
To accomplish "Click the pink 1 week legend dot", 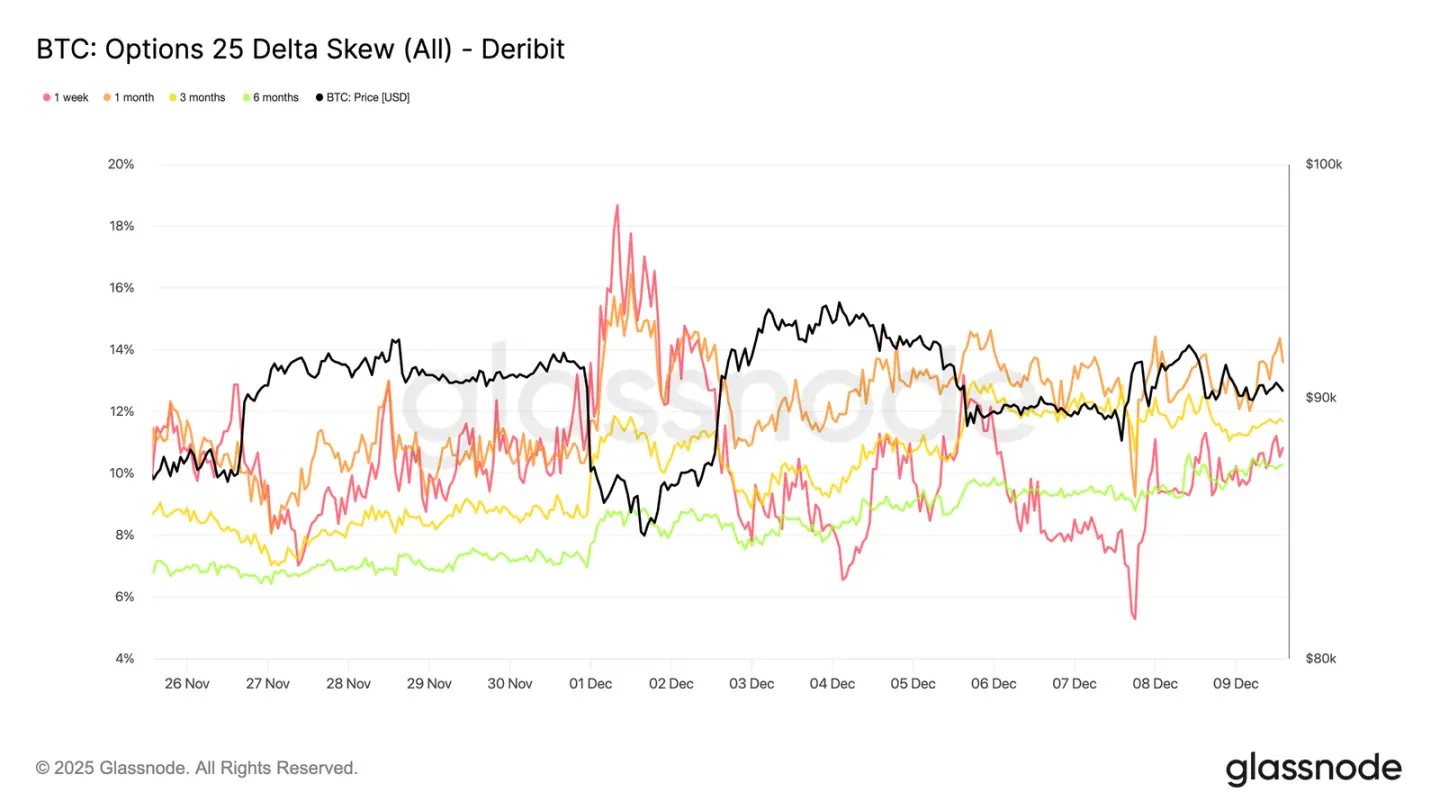I will 46,98.
